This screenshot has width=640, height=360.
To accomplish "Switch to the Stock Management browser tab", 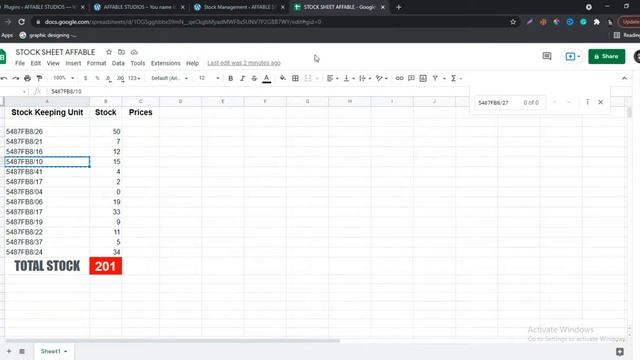I will click(239, 7).
